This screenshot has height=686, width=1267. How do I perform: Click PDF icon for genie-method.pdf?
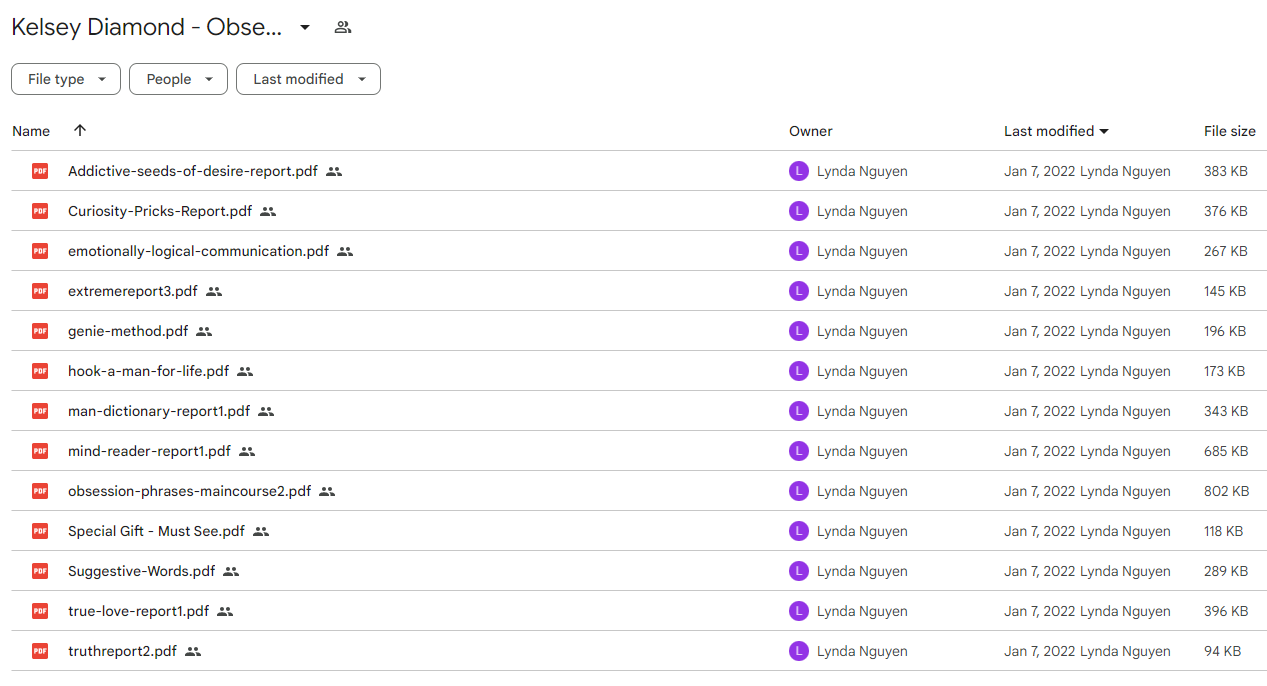(40, 331)
